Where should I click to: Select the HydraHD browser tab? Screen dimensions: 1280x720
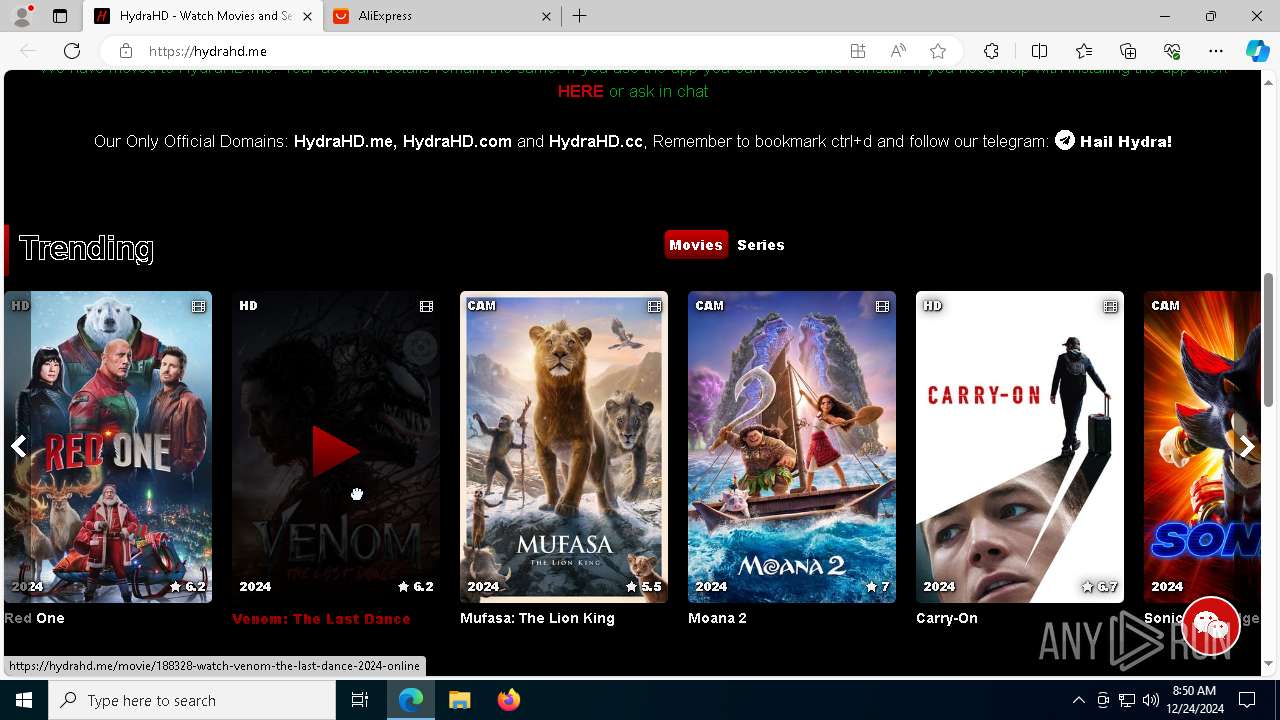click(203, 16)
